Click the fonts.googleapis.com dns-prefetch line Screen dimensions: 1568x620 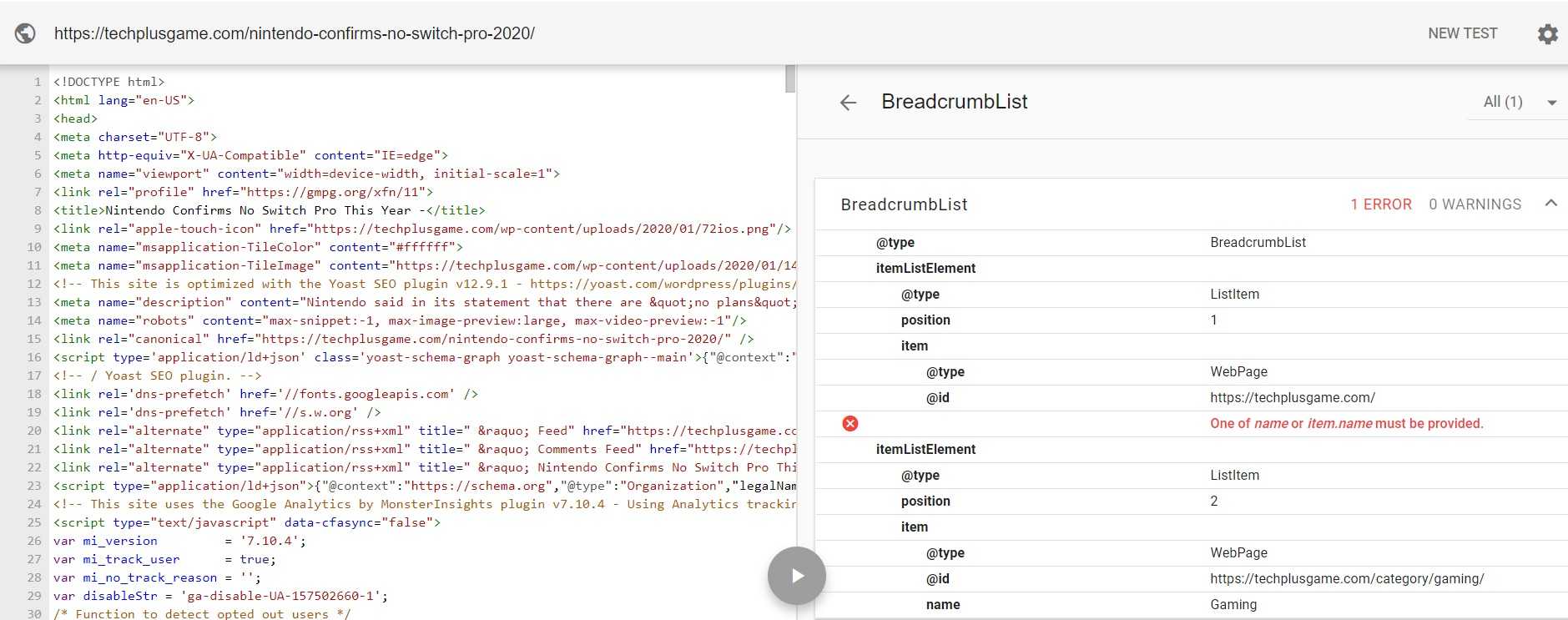click(265, 394)
